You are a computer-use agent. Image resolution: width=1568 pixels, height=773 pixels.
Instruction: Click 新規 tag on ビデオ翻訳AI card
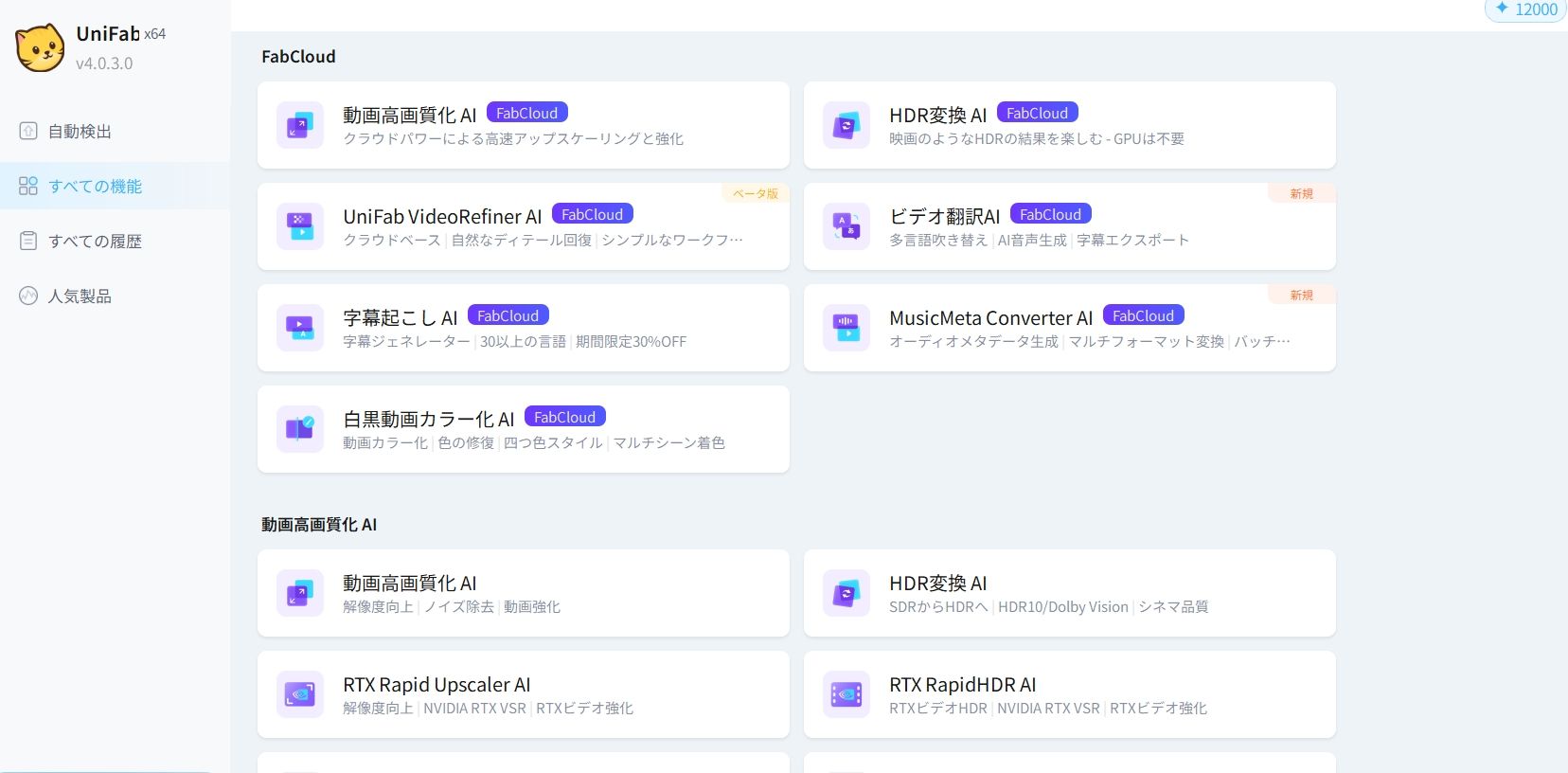[x=1302, y=193]
